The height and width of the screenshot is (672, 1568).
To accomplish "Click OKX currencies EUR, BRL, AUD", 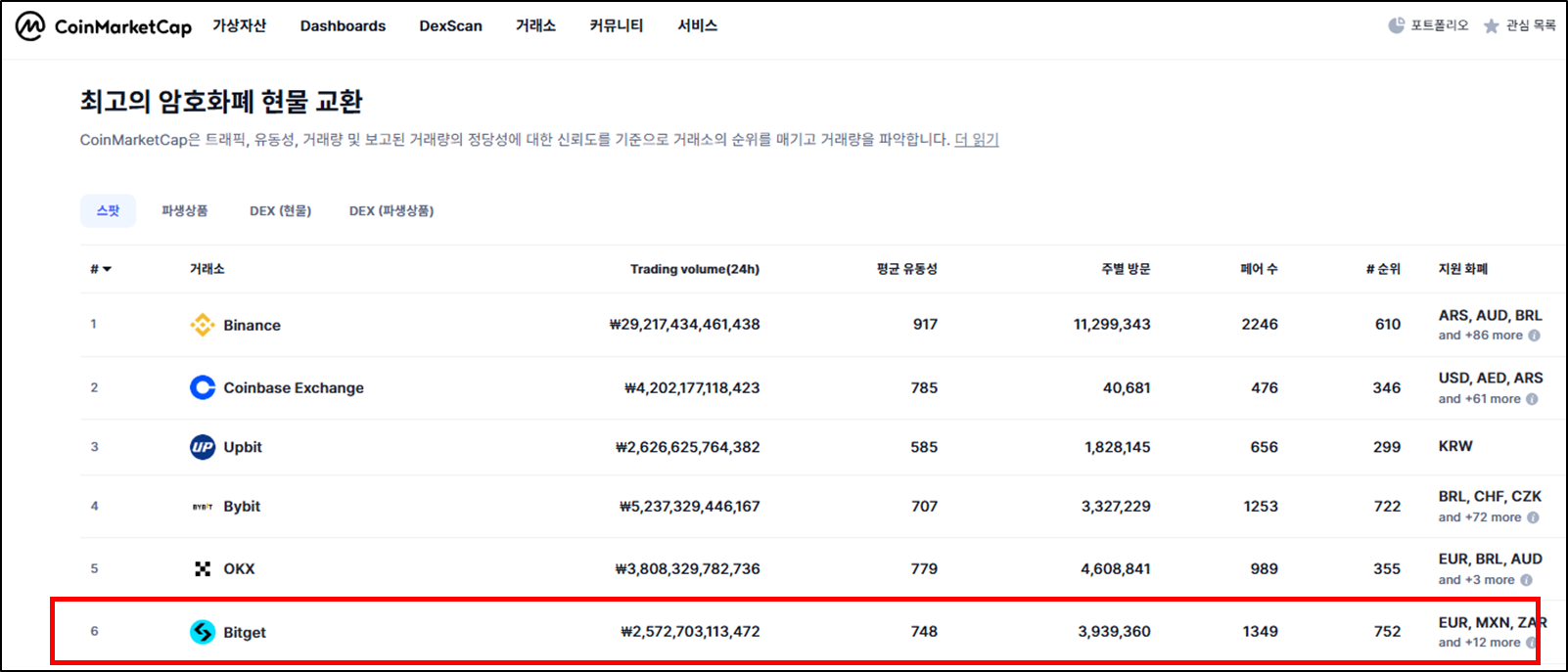I will click(1490, 560).
